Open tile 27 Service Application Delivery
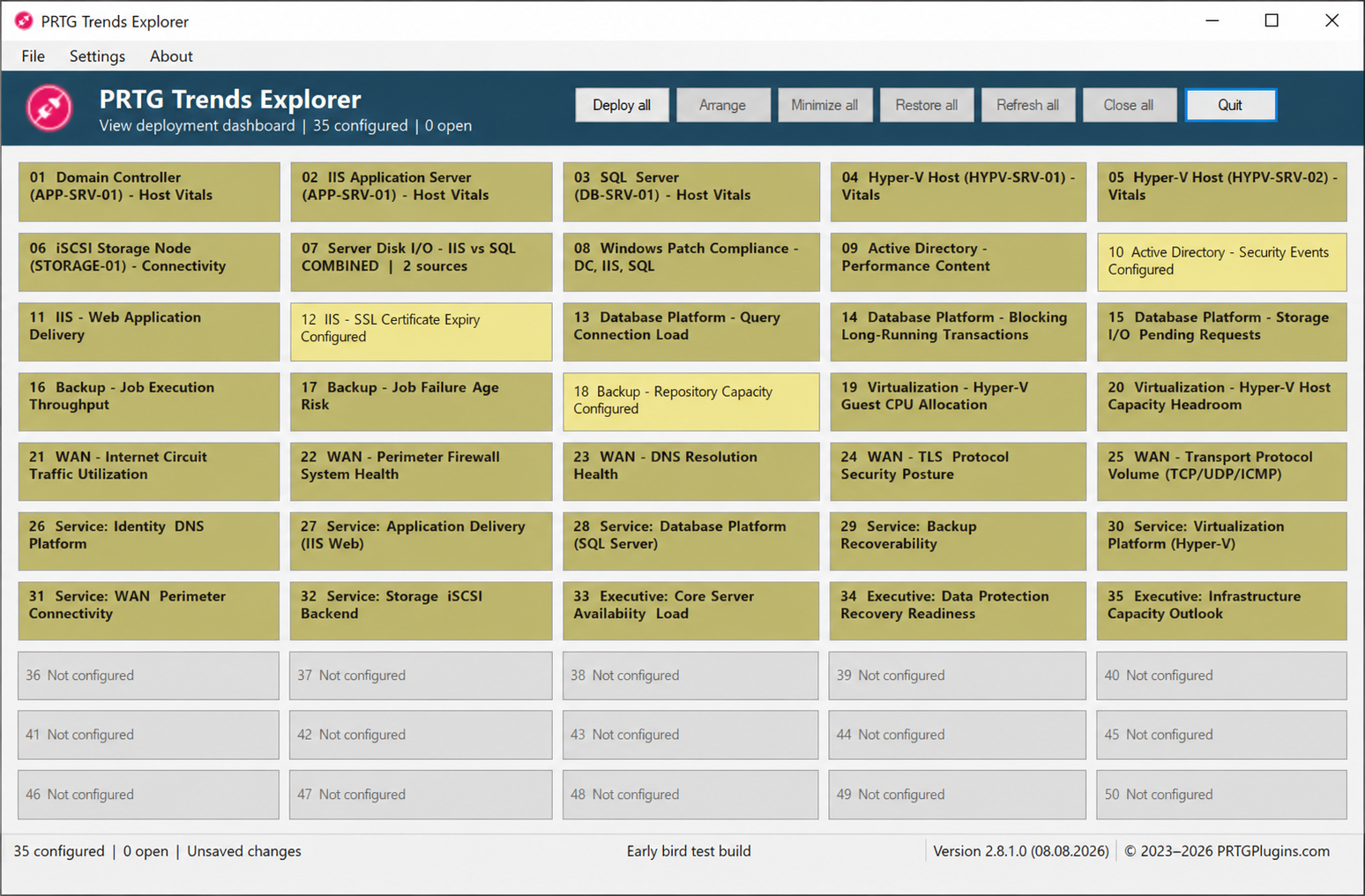This screenshot has height=896, width=1365. (421, 541)
